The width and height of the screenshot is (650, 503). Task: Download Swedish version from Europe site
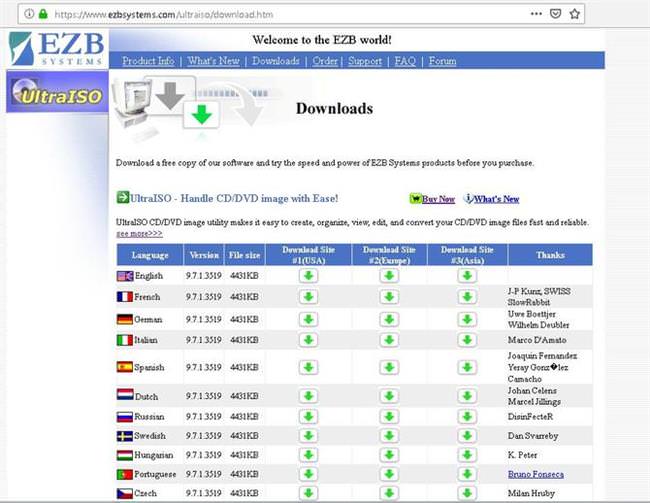[389, 436]
